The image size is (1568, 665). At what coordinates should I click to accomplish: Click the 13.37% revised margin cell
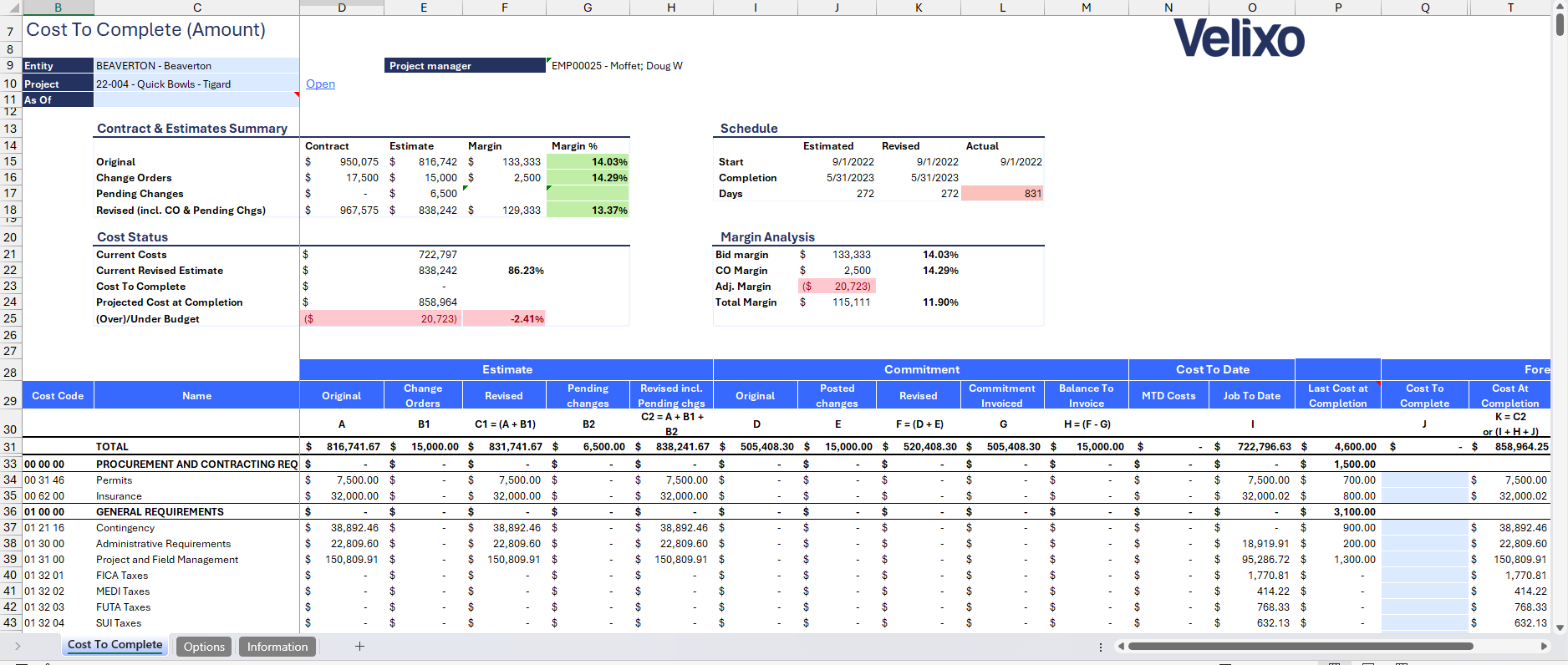pyautogui.click(x=588, y=210)
